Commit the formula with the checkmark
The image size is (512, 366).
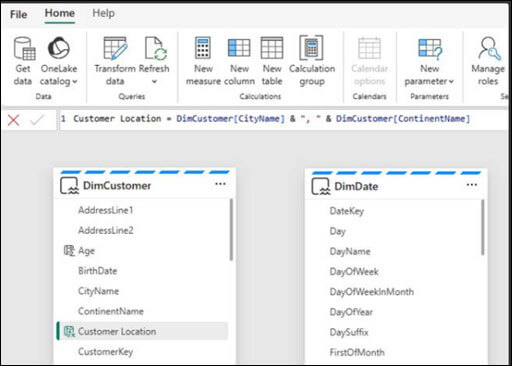(37, 120)
